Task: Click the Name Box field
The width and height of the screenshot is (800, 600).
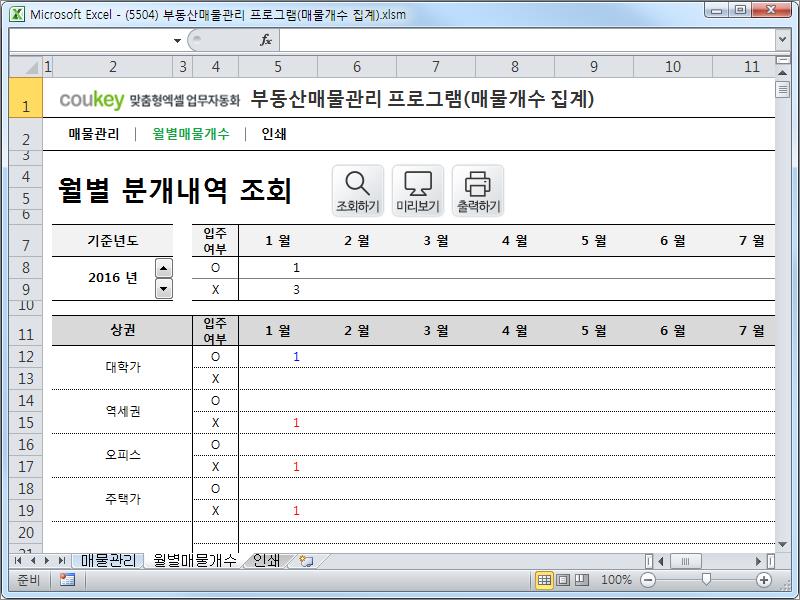Action: coord(91,40)
